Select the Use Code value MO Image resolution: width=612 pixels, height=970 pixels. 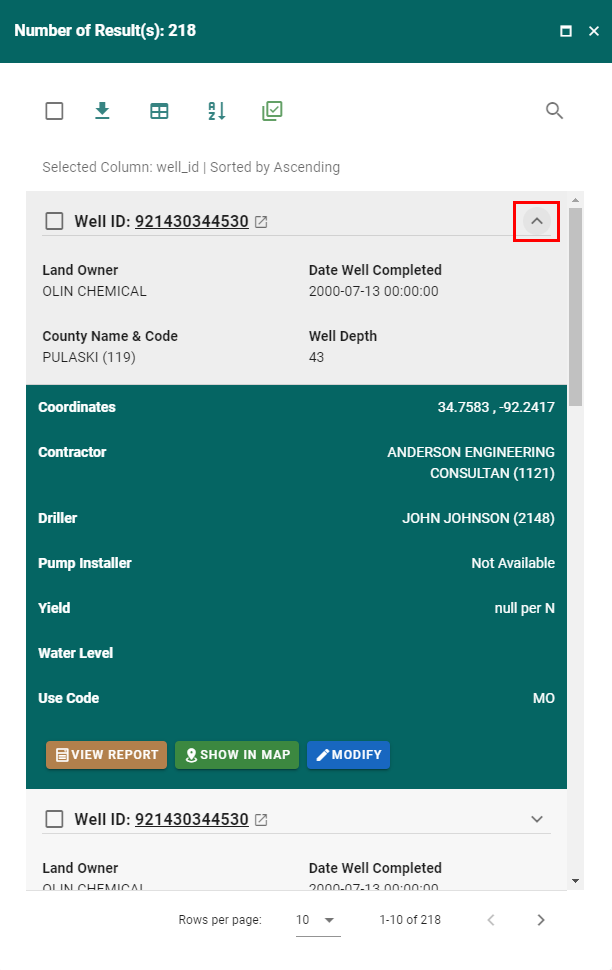[544, 698]
